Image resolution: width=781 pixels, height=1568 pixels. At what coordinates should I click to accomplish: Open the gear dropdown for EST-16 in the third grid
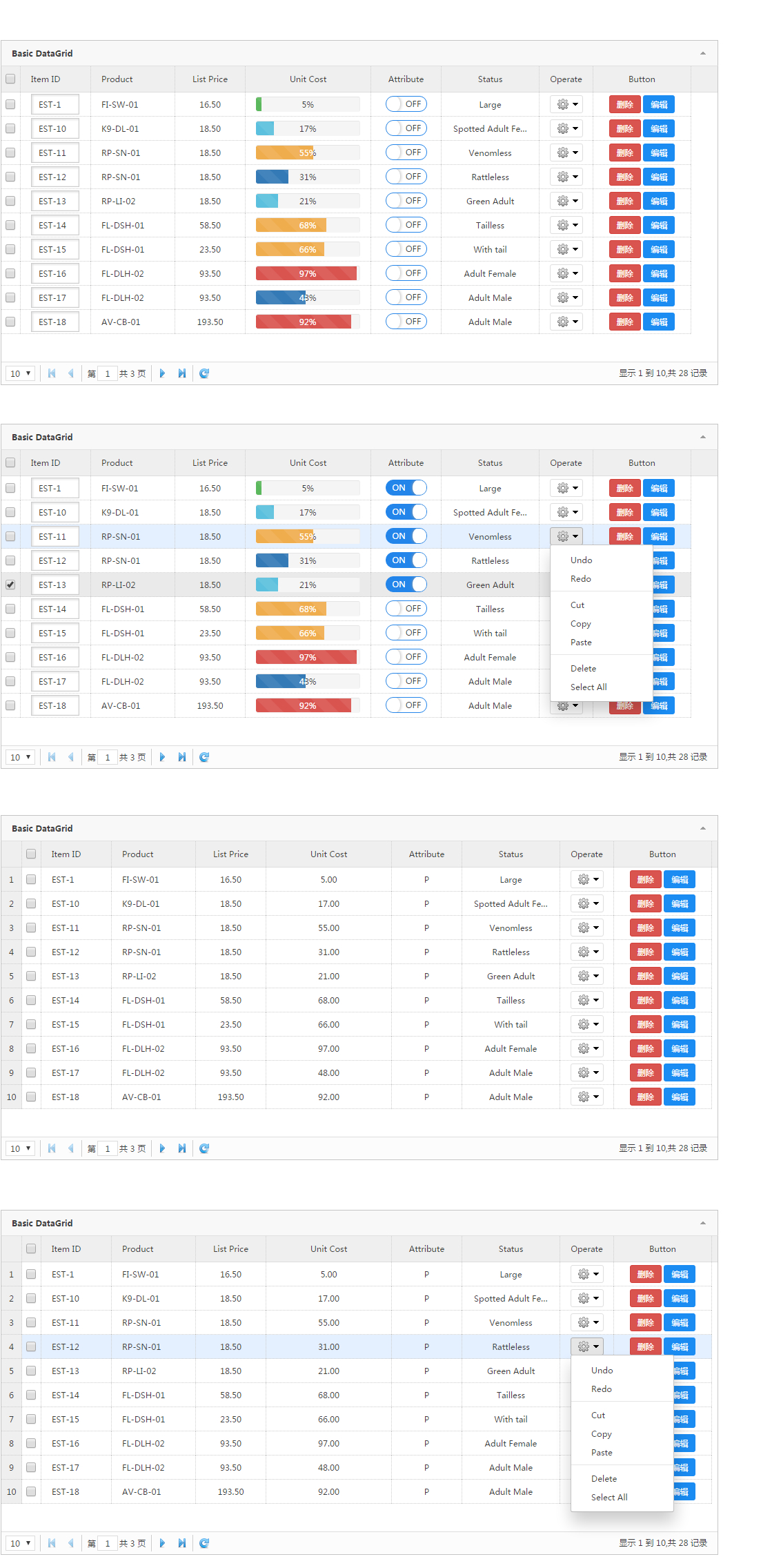click(587, 1048)
